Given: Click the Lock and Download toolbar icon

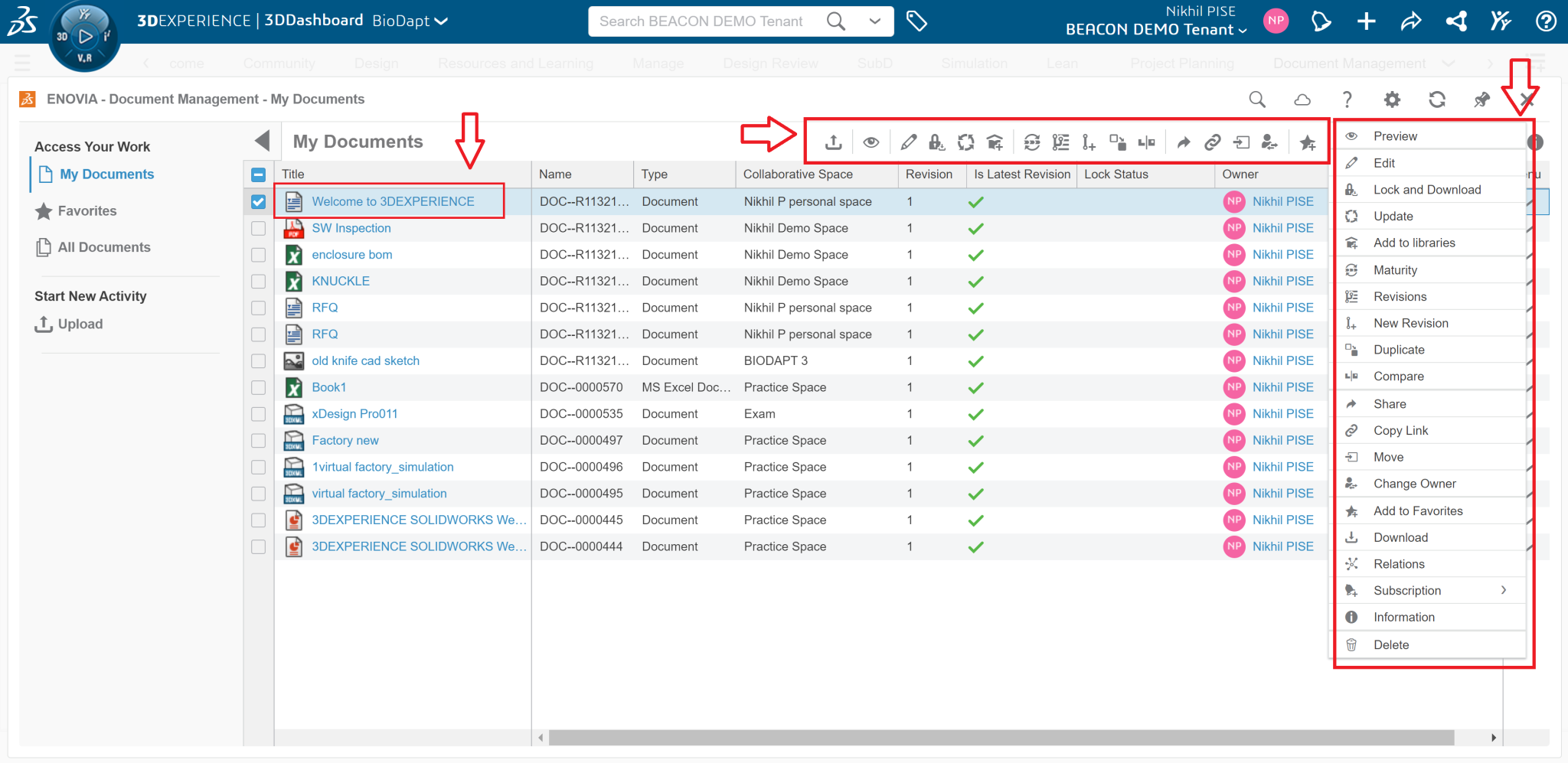Looking at the screenshot, I should pyautogui.click(x=936, y=142).
